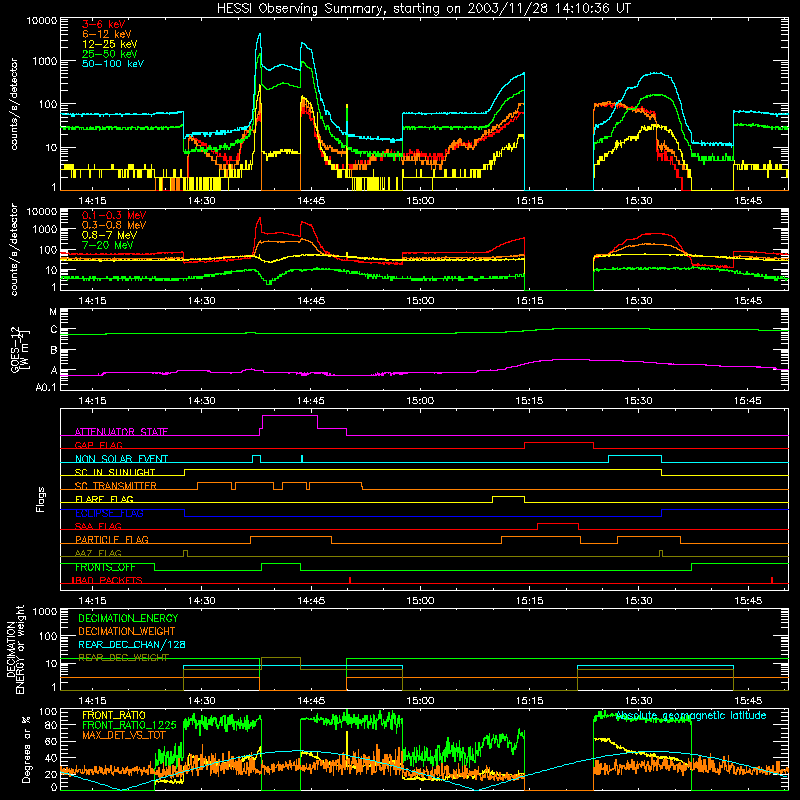The width and height of the screenshot is (800, 800).
Task: Select the M class label on GOES axis
Action: (53, 312)
